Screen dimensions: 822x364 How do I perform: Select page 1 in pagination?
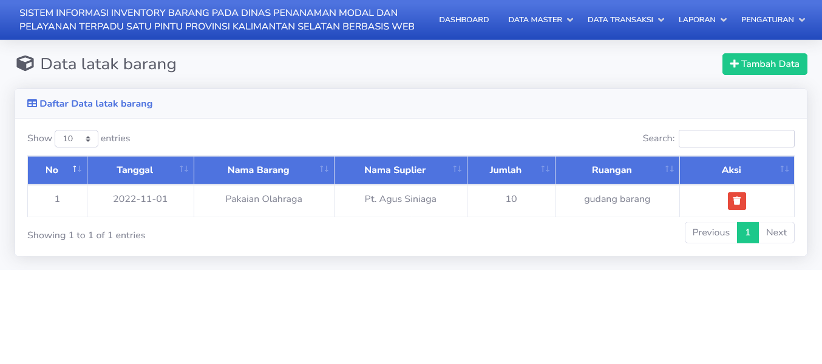pyautogui.click(x=748, y=233)
